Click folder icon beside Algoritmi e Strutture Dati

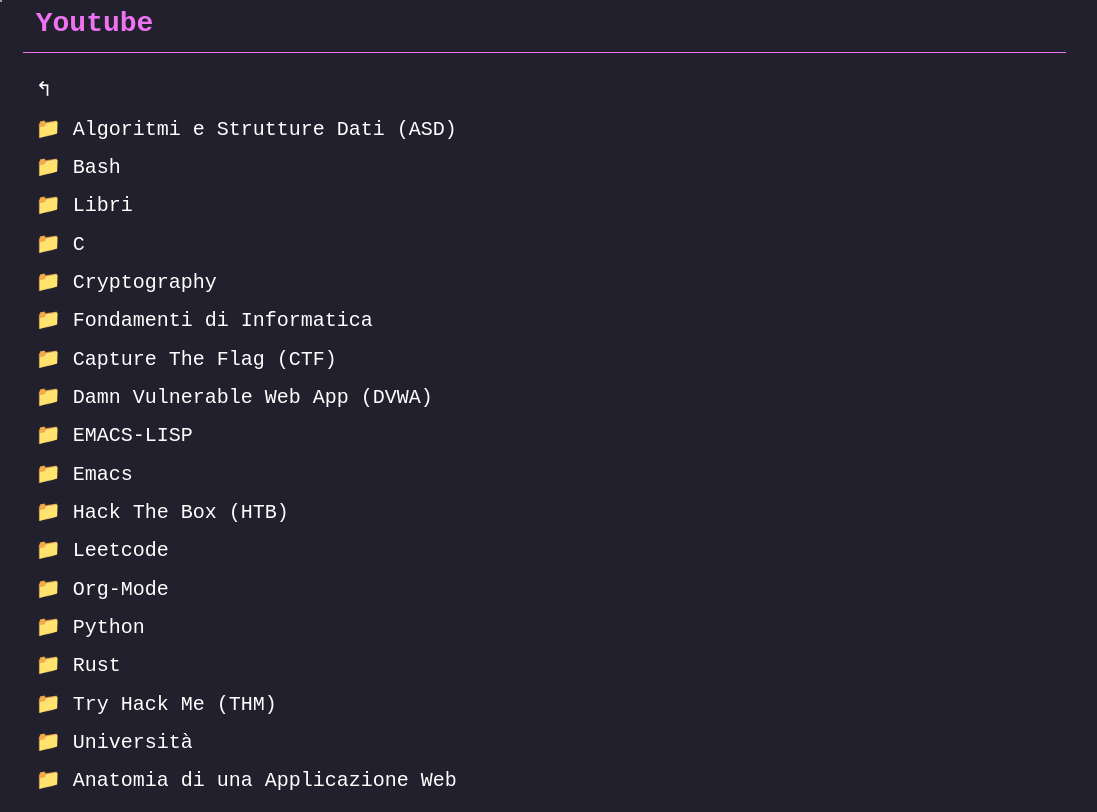(48, 129)
